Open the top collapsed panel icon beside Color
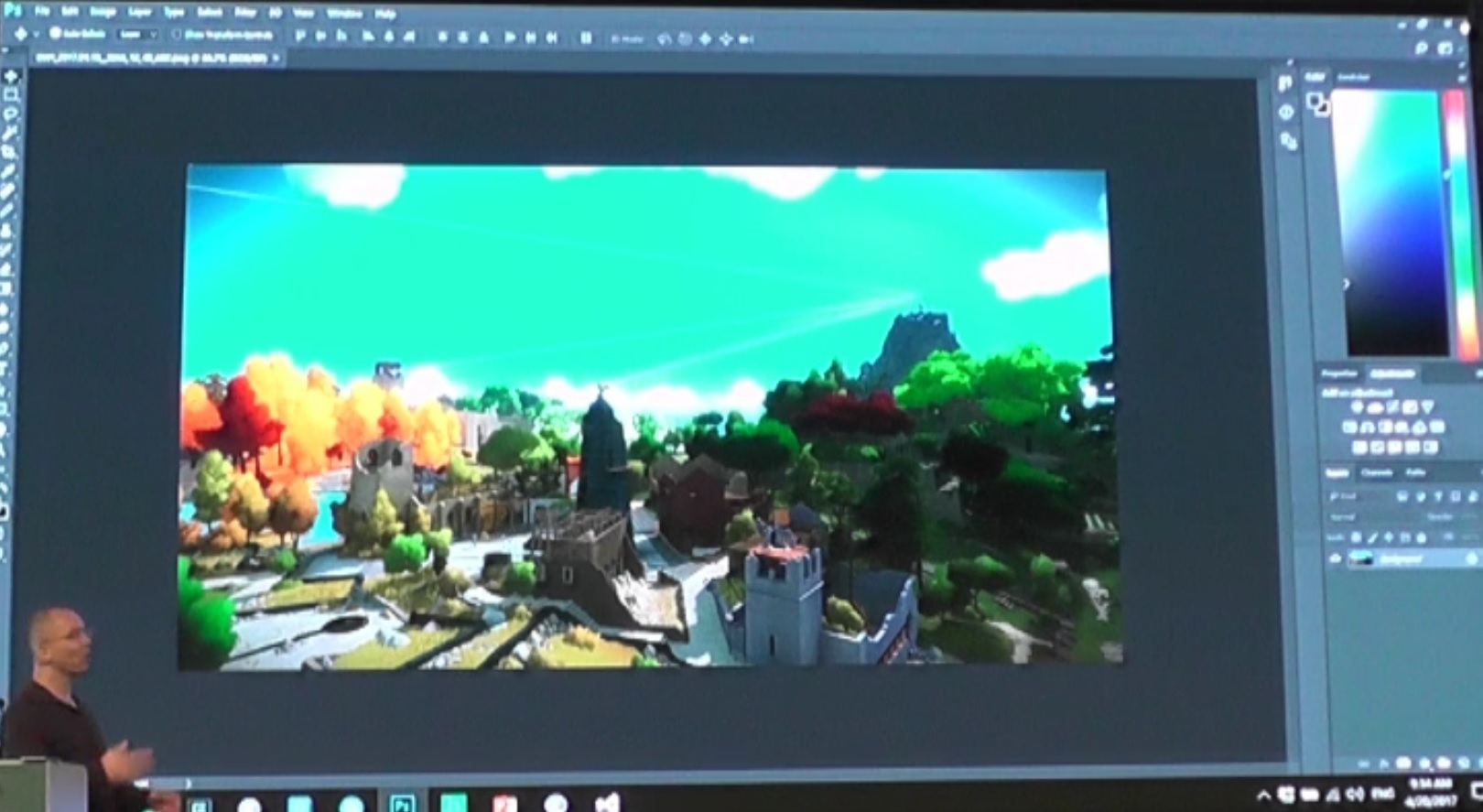The width and height of the screenshot is (1483, 812). tap(1285, 82)
